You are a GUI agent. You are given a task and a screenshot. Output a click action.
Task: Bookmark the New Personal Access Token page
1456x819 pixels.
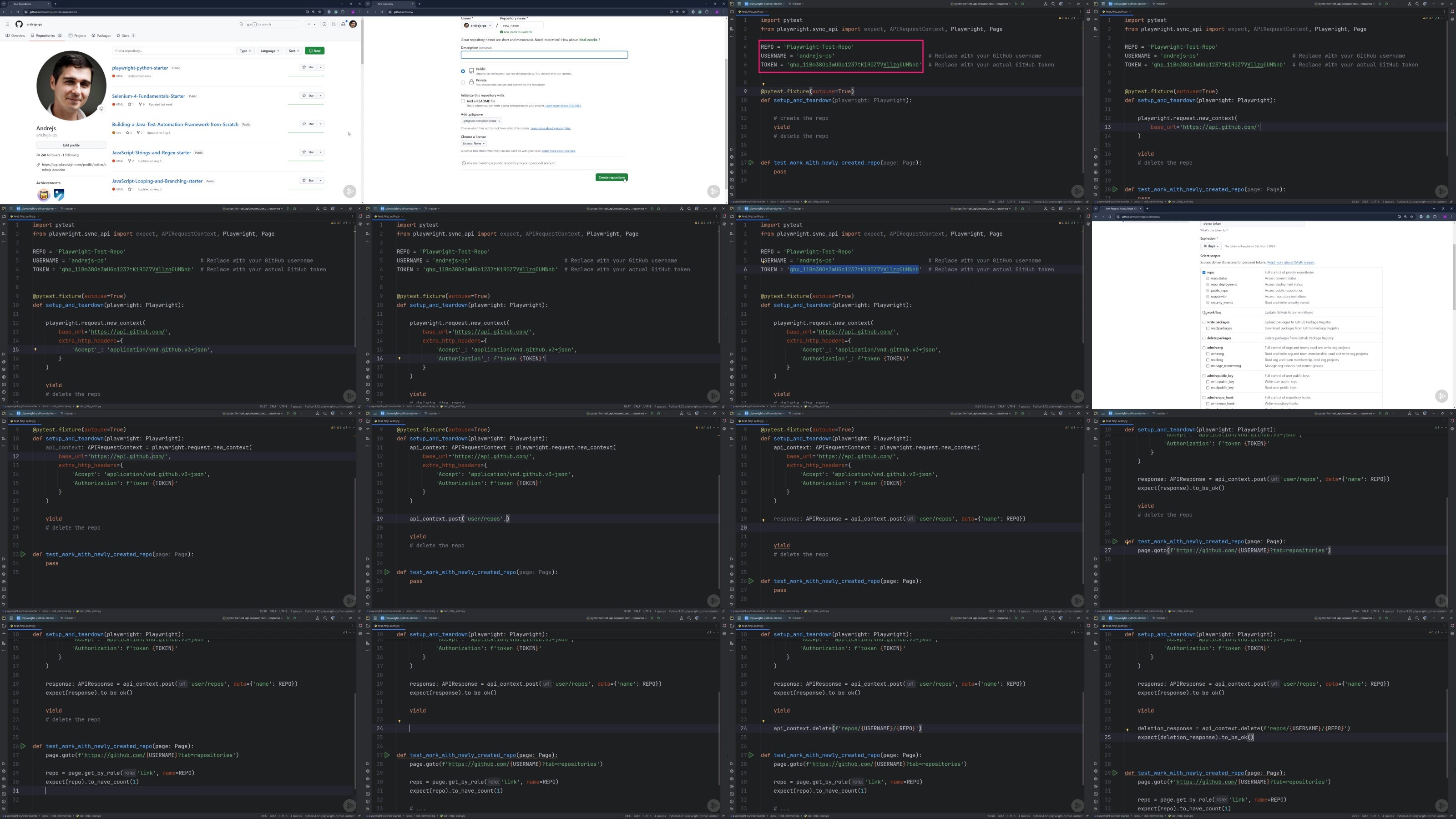point(1411,217)
